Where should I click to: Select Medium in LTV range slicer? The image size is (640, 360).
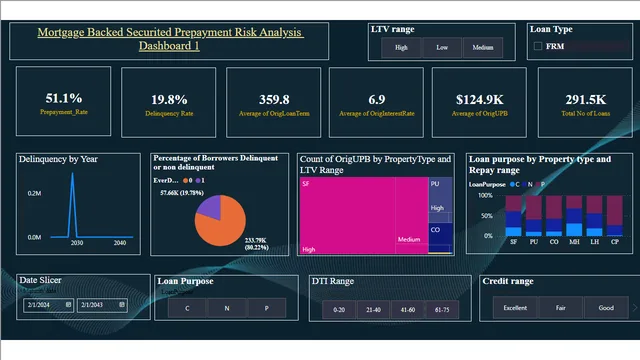pos(483,48)
